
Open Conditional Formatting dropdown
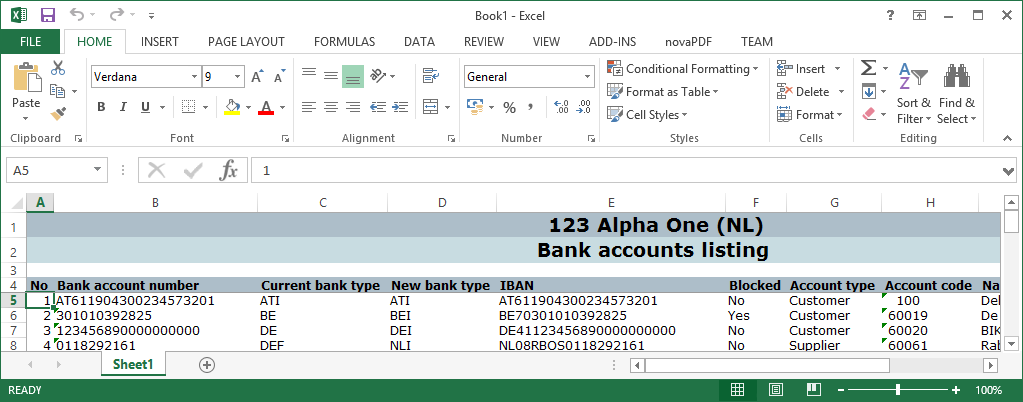click(682, 69)
